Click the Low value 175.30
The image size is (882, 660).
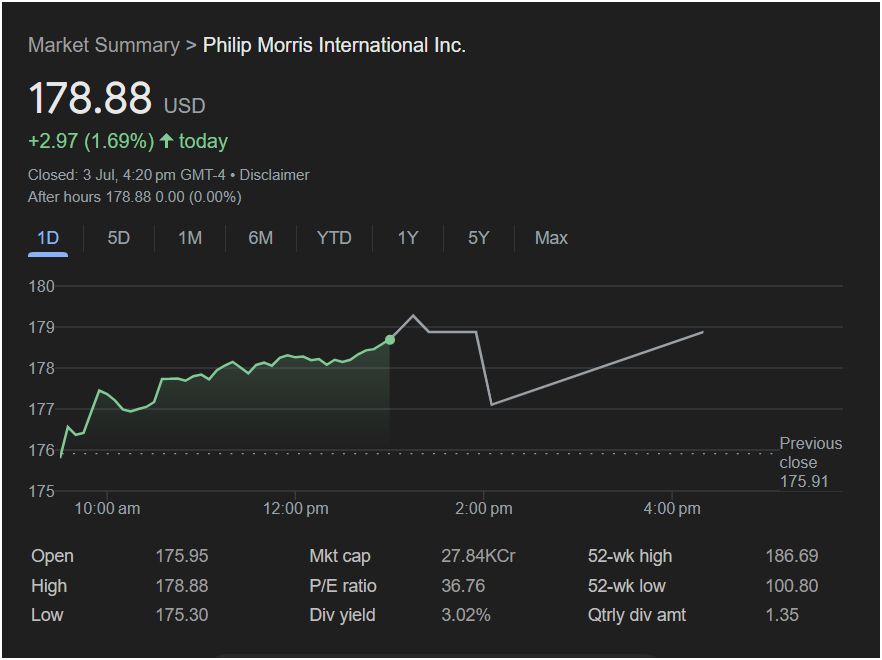click(x=182, y=614)
